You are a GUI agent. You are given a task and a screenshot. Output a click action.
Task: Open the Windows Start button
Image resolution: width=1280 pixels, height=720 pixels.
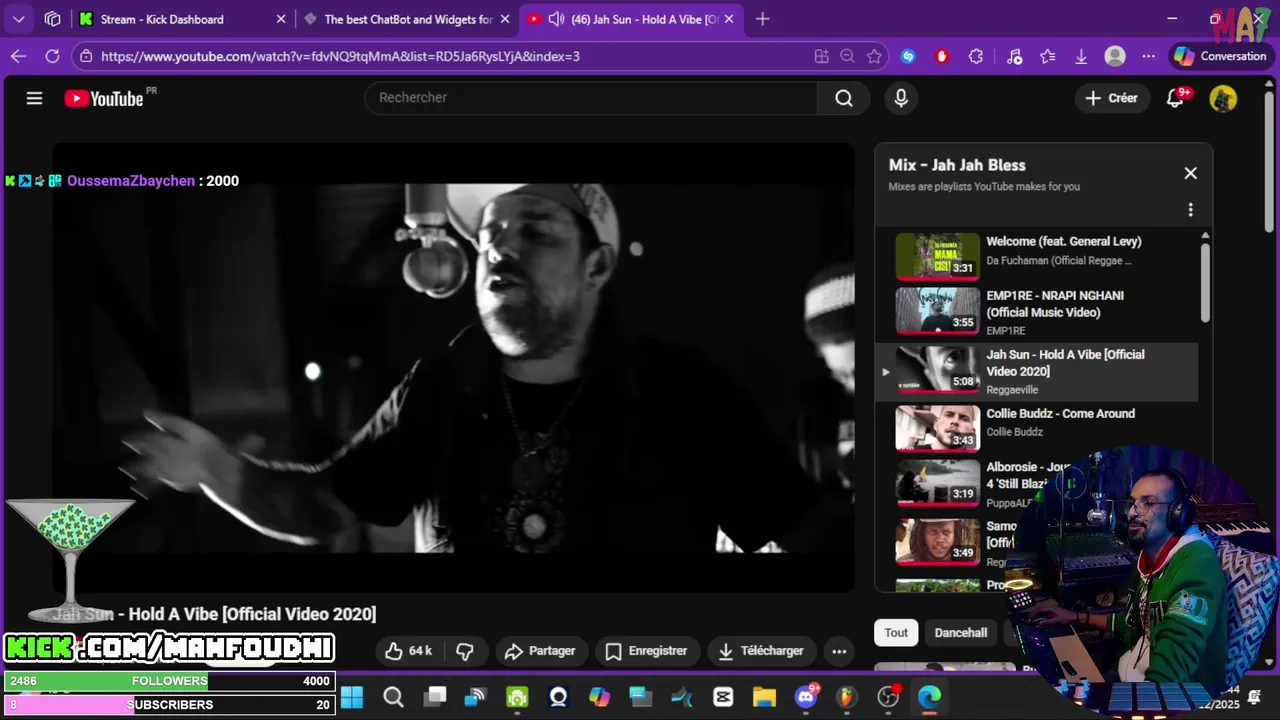point(352,697)
